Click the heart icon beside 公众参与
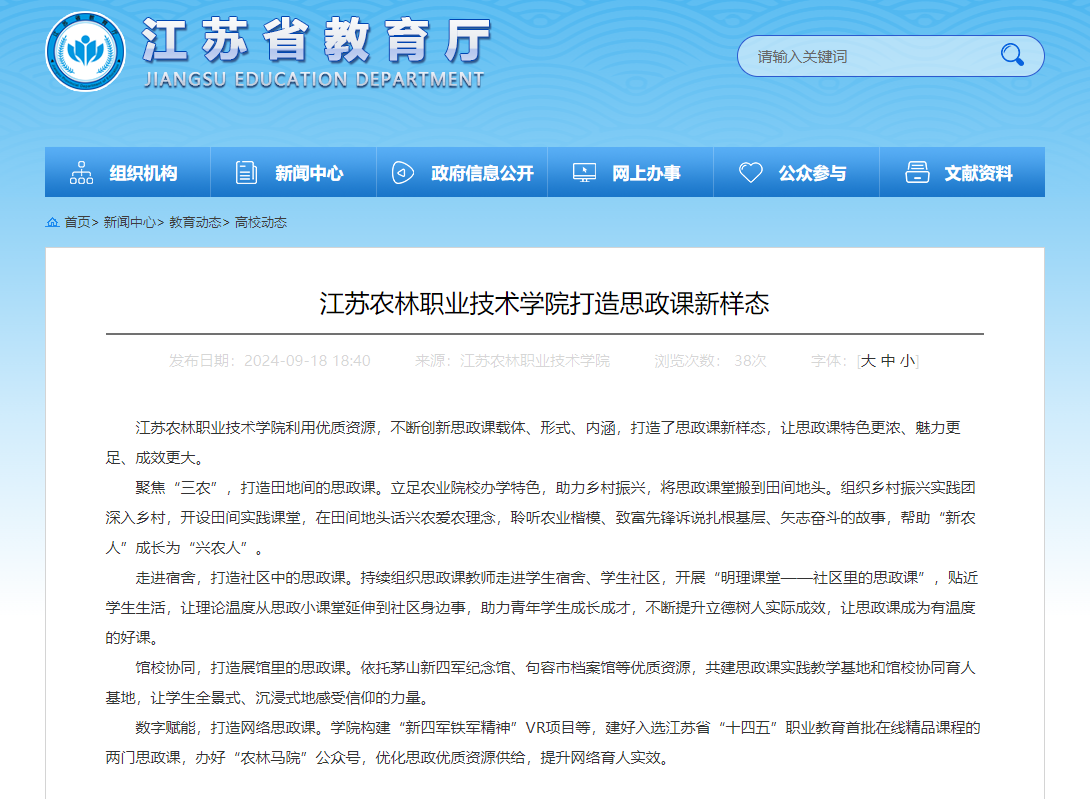 750,173
